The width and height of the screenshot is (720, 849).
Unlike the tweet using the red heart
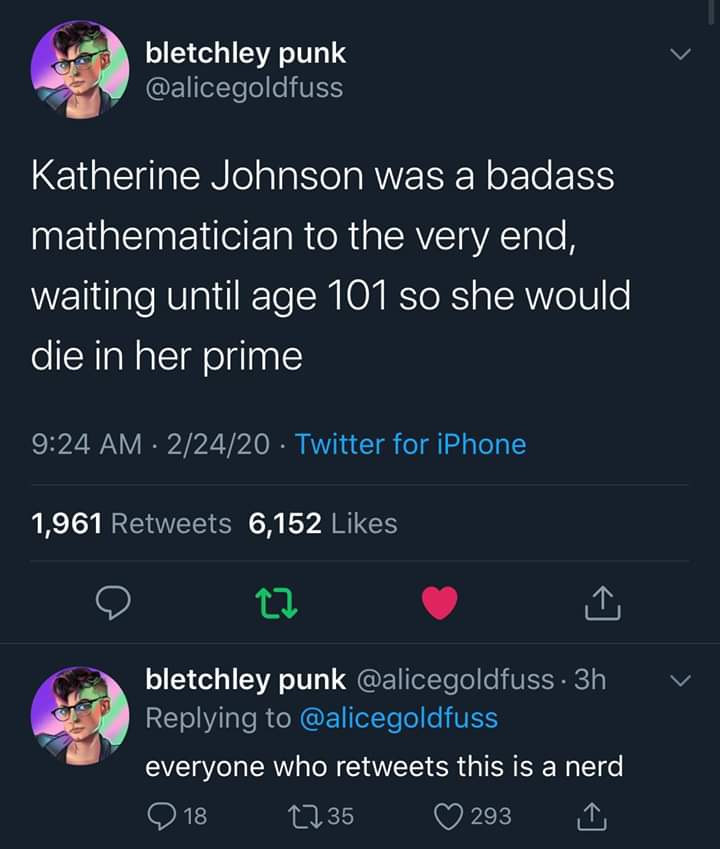[439, 602]
